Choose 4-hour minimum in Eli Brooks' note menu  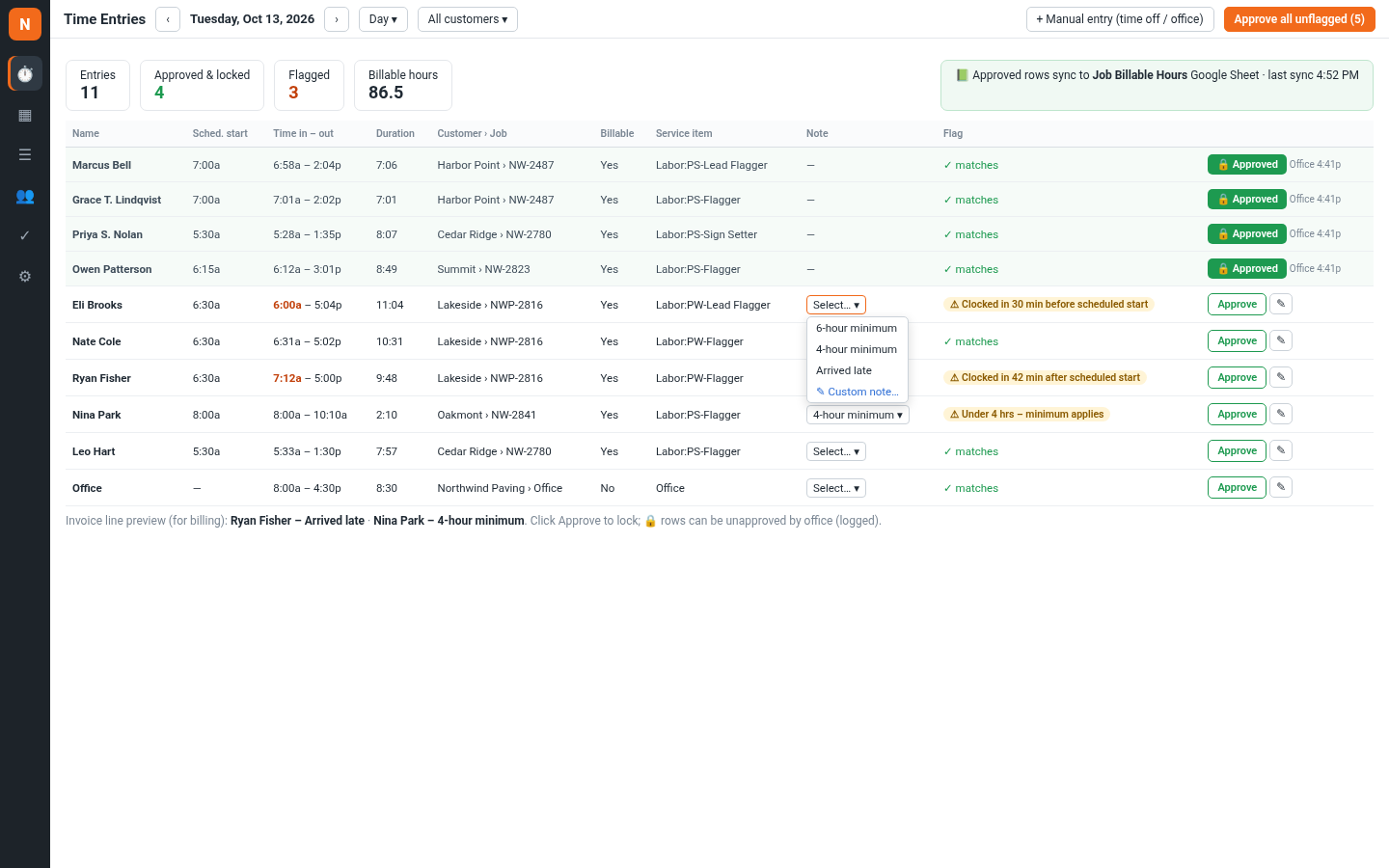click(x=857, y=349)
